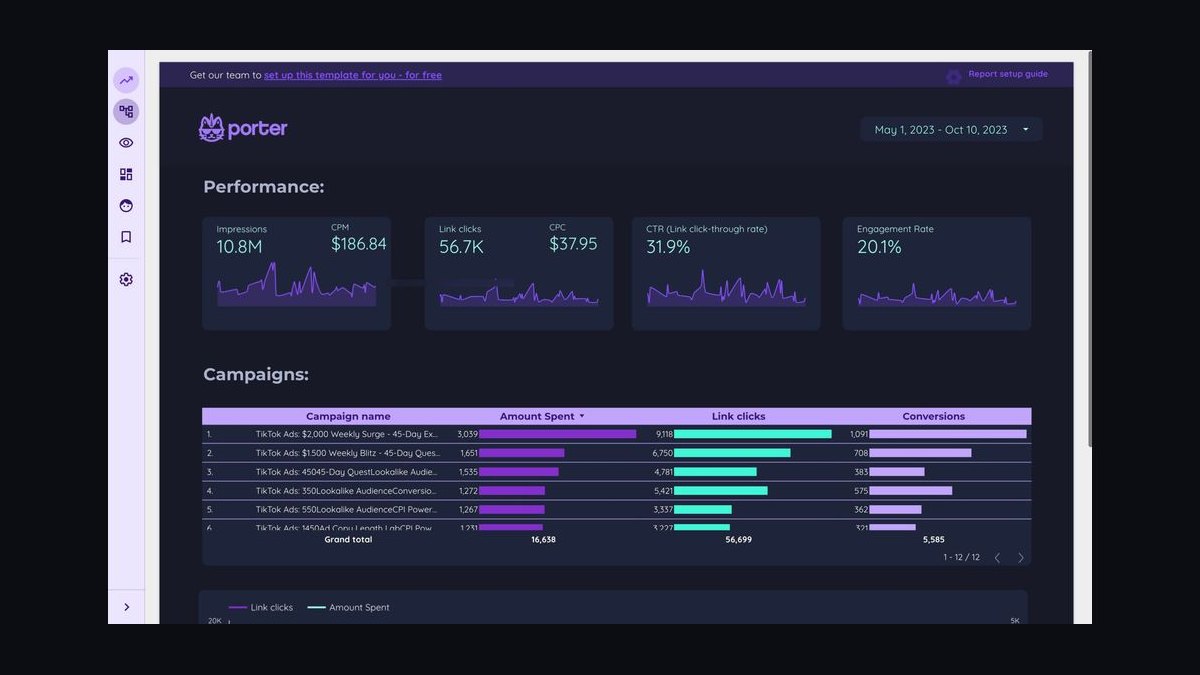This screenshot has height=675, width=1200.
Task: Click the purple Link clicks legend swatch
Action: [x=238, y=608]
